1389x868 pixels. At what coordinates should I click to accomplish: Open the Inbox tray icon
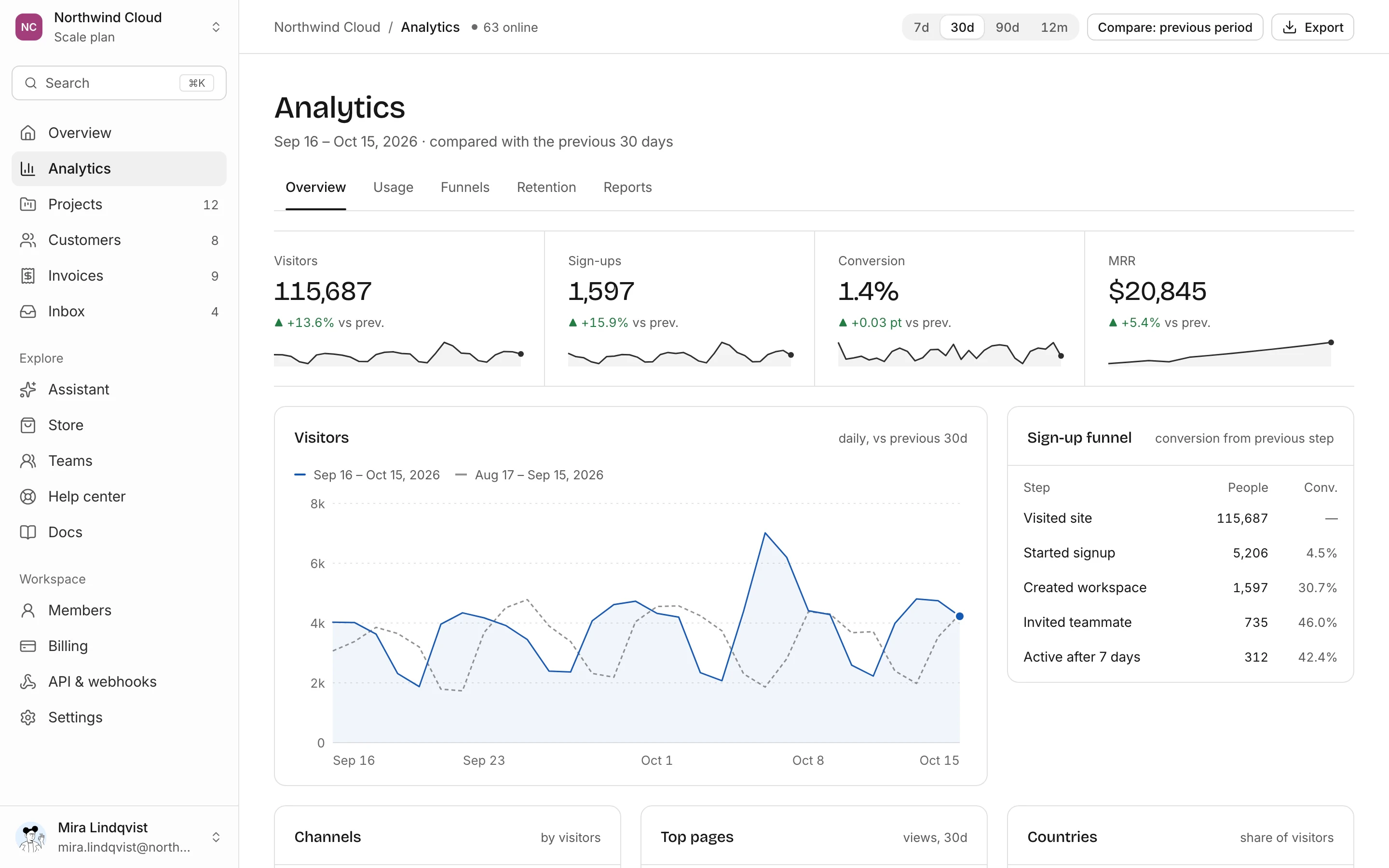(x=27, y=311)
